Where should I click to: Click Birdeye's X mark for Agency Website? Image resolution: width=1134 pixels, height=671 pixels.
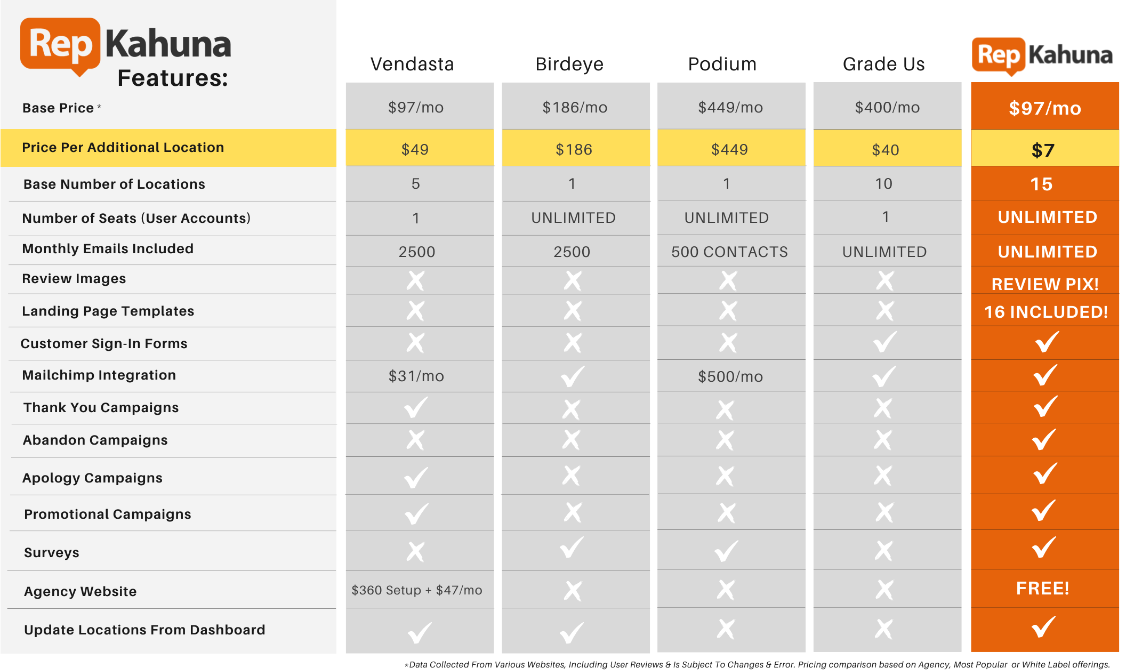(x=573, y=591)
